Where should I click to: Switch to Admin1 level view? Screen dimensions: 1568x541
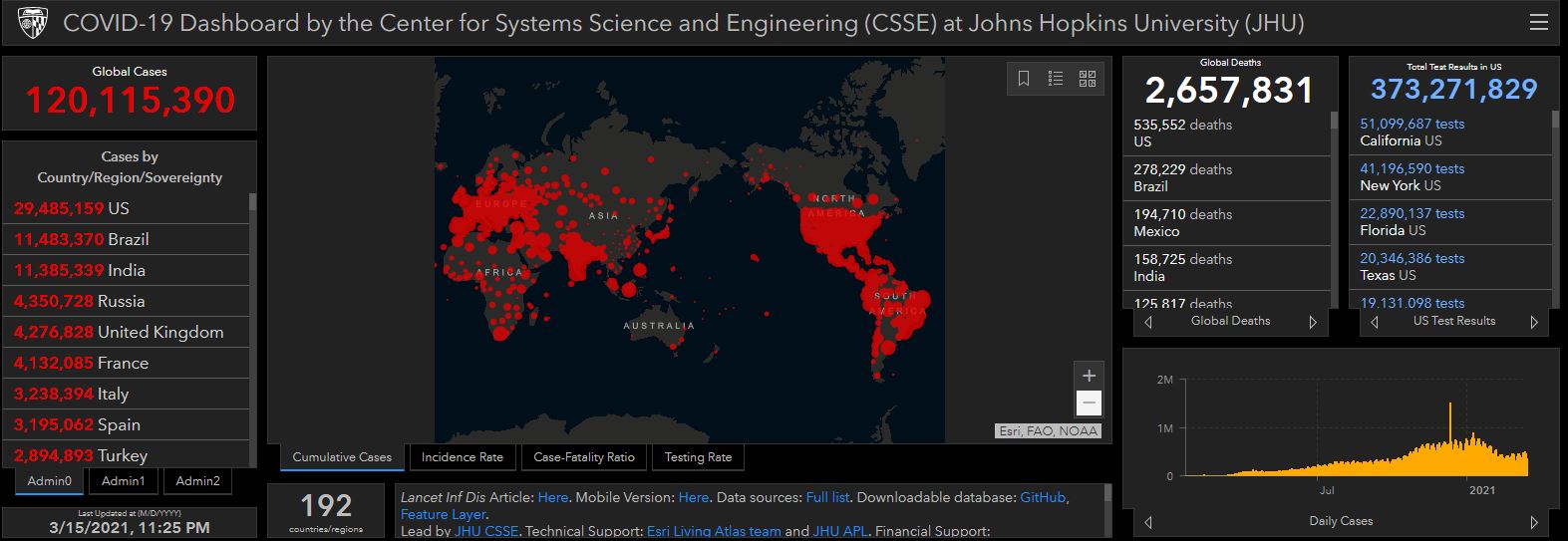tap(123, 481)
